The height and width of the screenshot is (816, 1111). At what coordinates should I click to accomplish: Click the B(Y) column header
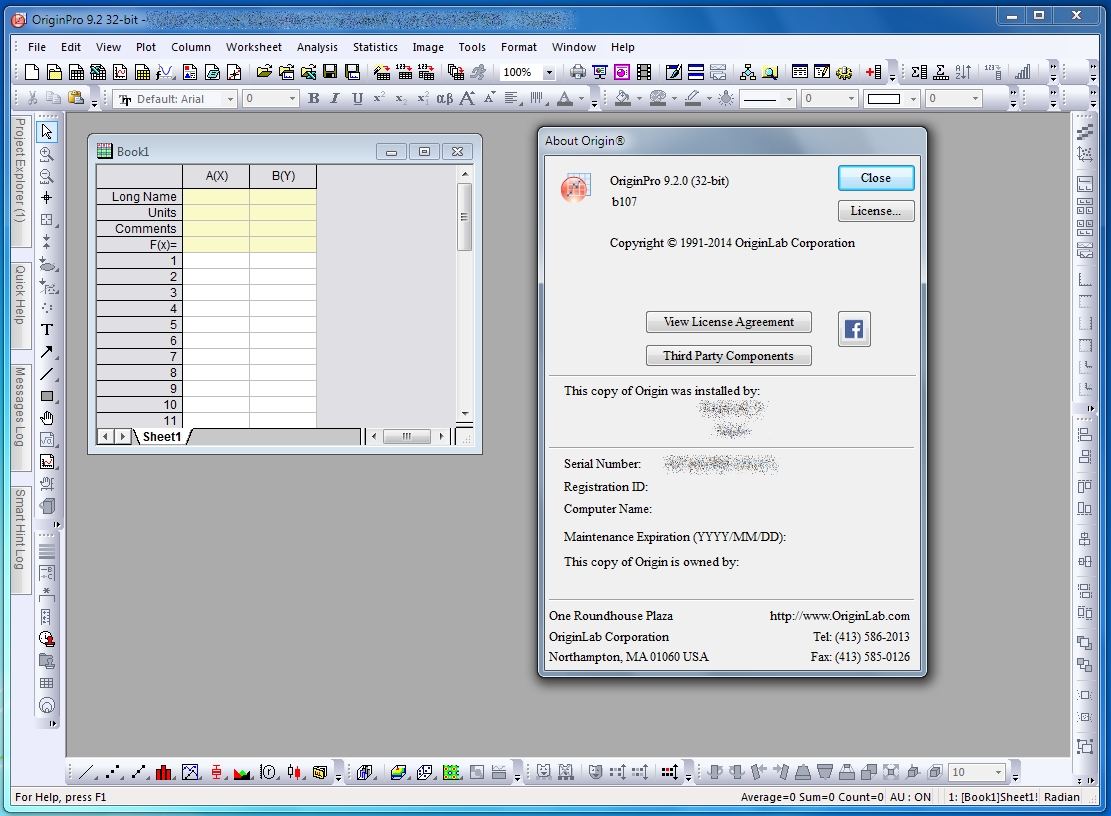(x=283, y=176)
